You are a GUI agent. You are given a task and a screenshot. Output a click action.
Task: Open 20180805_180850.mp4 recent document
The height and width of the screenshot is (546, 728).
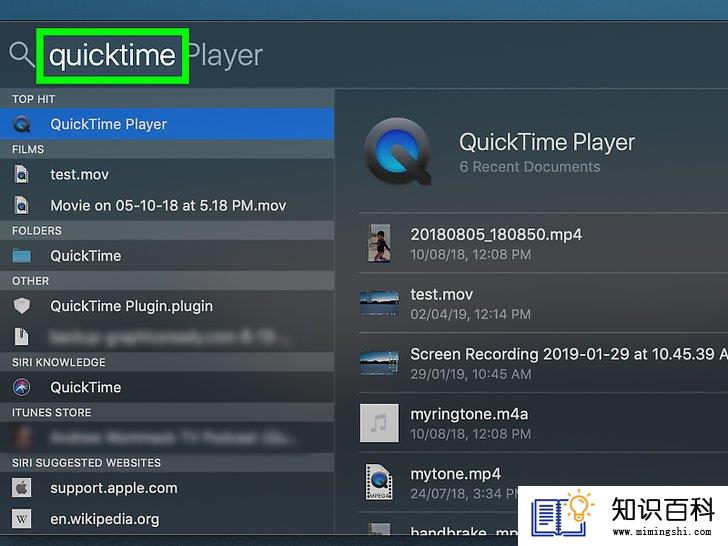pos(543,243)
